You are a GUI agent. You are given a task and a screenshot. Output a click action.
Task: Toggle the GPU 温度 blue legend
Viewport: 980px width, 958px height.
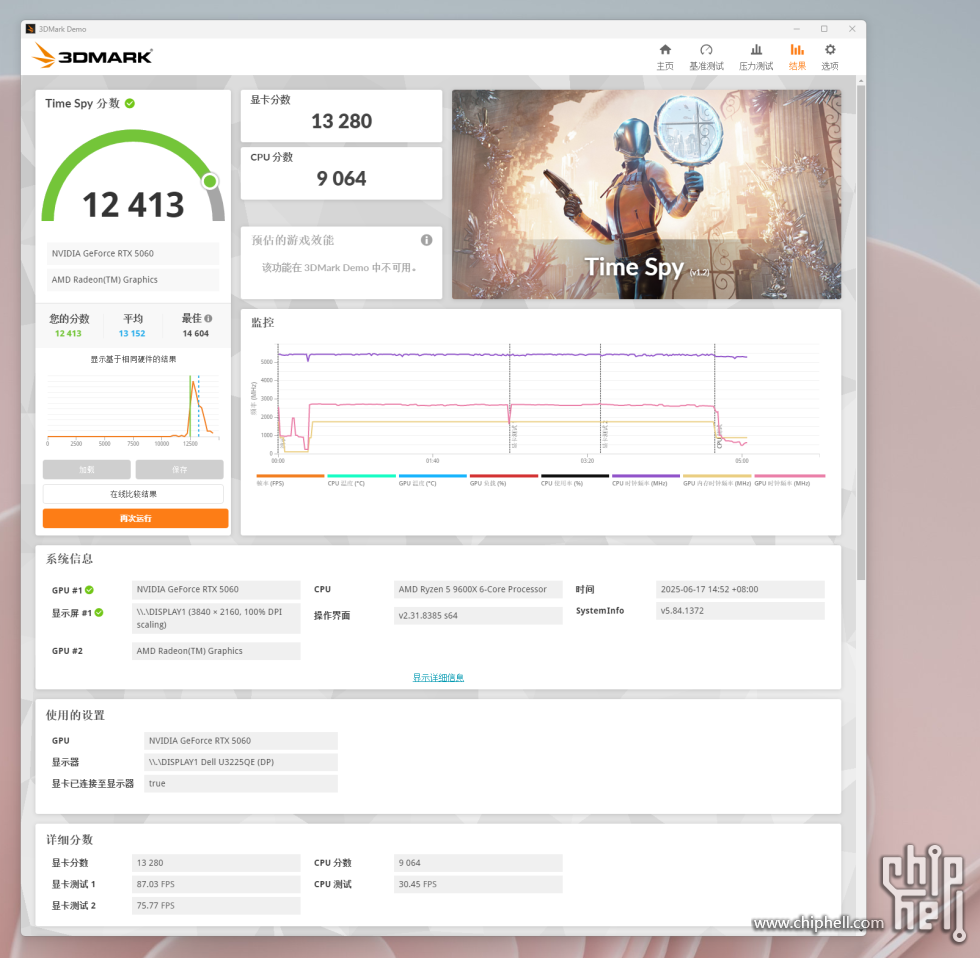pos(432,479)
